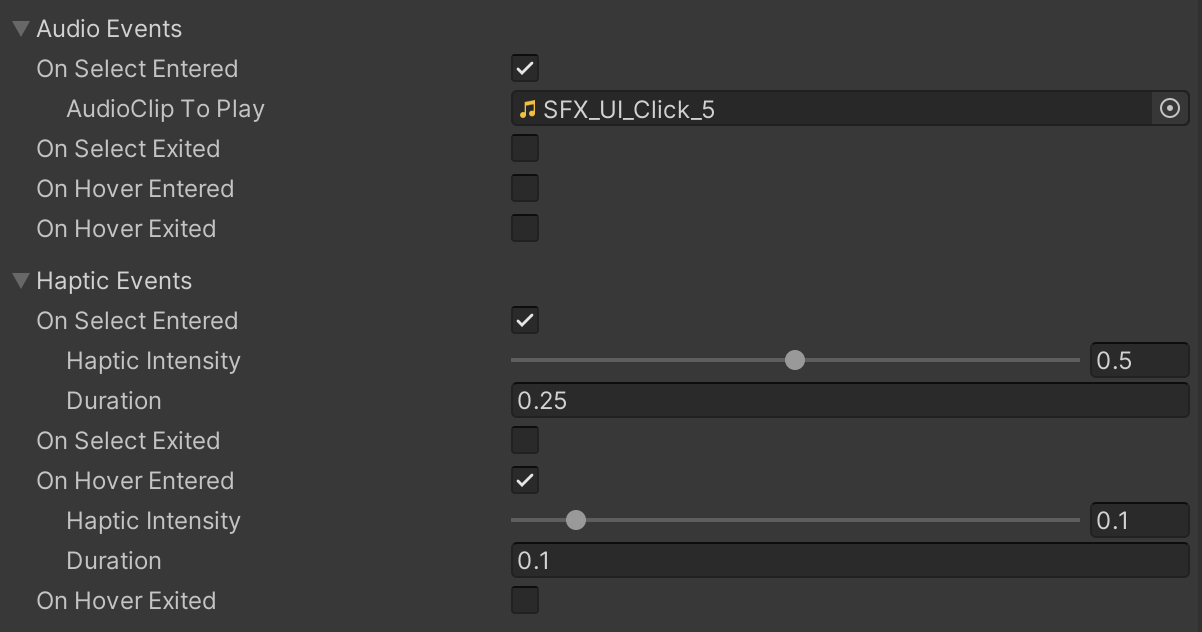Enable Haptic Events On Select Exited
Screen dimensions: 1202x632
(525, 441)
